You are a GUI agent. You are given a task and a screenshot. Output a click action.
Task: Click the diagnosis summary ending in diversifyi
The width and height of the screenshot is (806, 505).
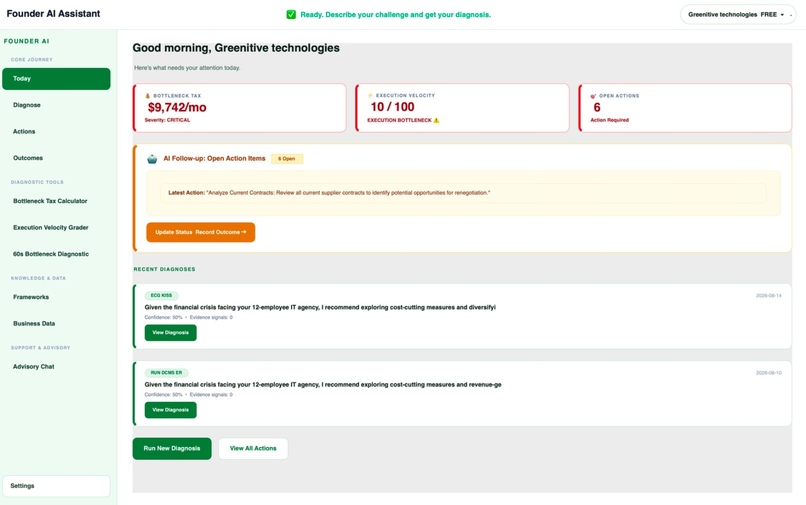[x=320, y=308]
